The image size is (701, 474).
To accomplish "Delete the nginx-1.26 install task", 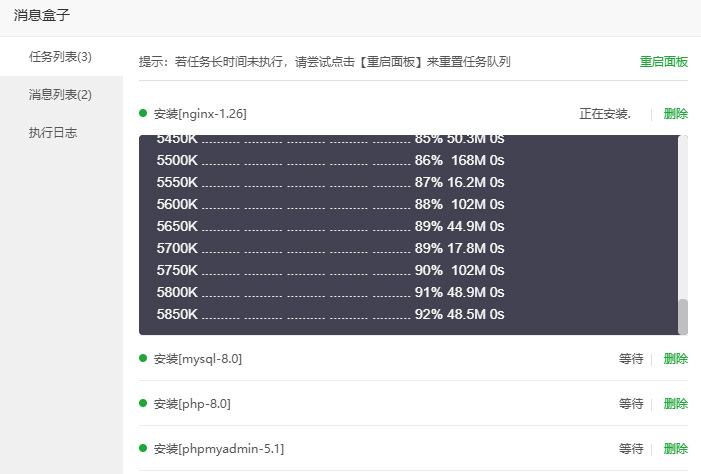I will click(676, 114).
